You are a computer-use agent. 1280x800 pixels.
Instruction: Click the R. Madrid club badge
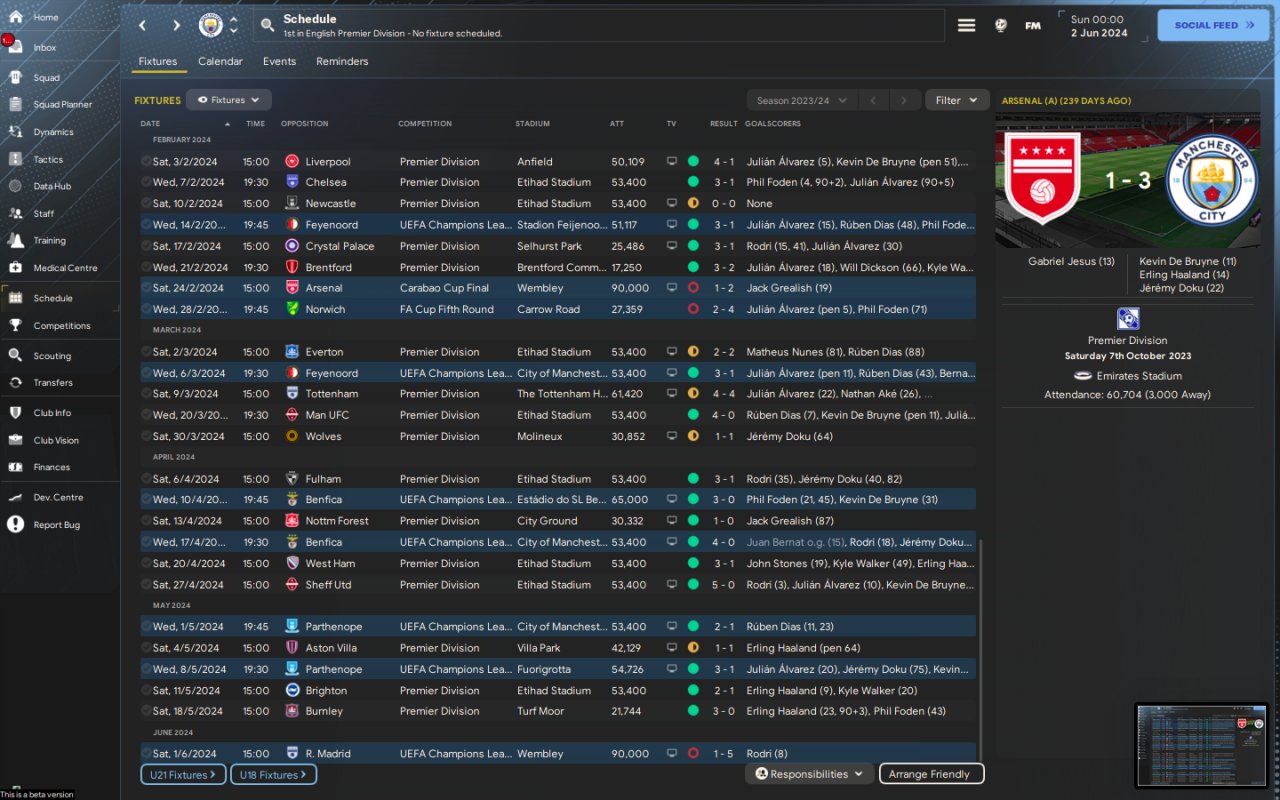[x=292, y=753]
